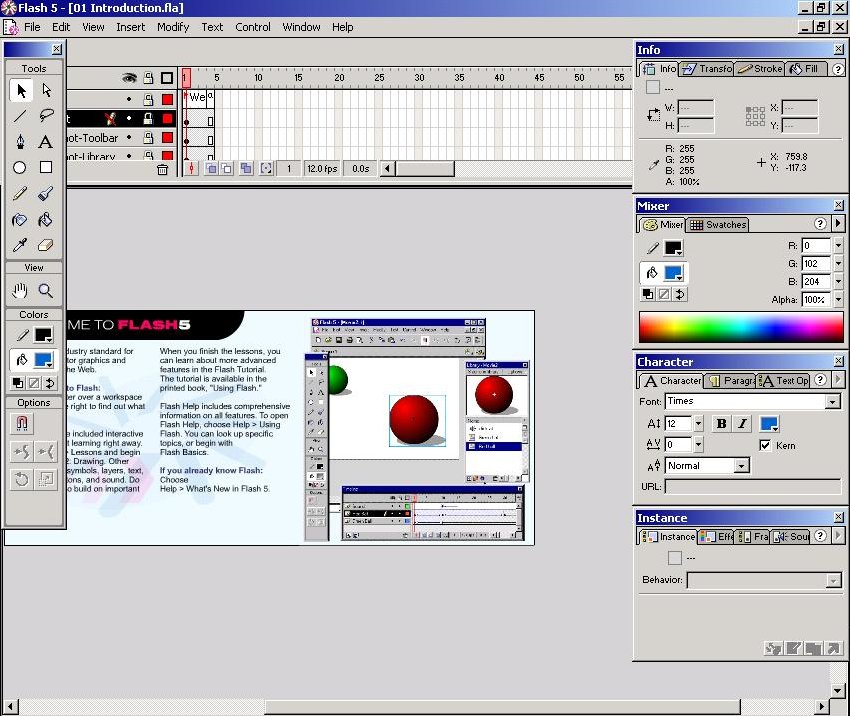
Task: Open the Alpha value dropdown arrow
Action: 837,300
